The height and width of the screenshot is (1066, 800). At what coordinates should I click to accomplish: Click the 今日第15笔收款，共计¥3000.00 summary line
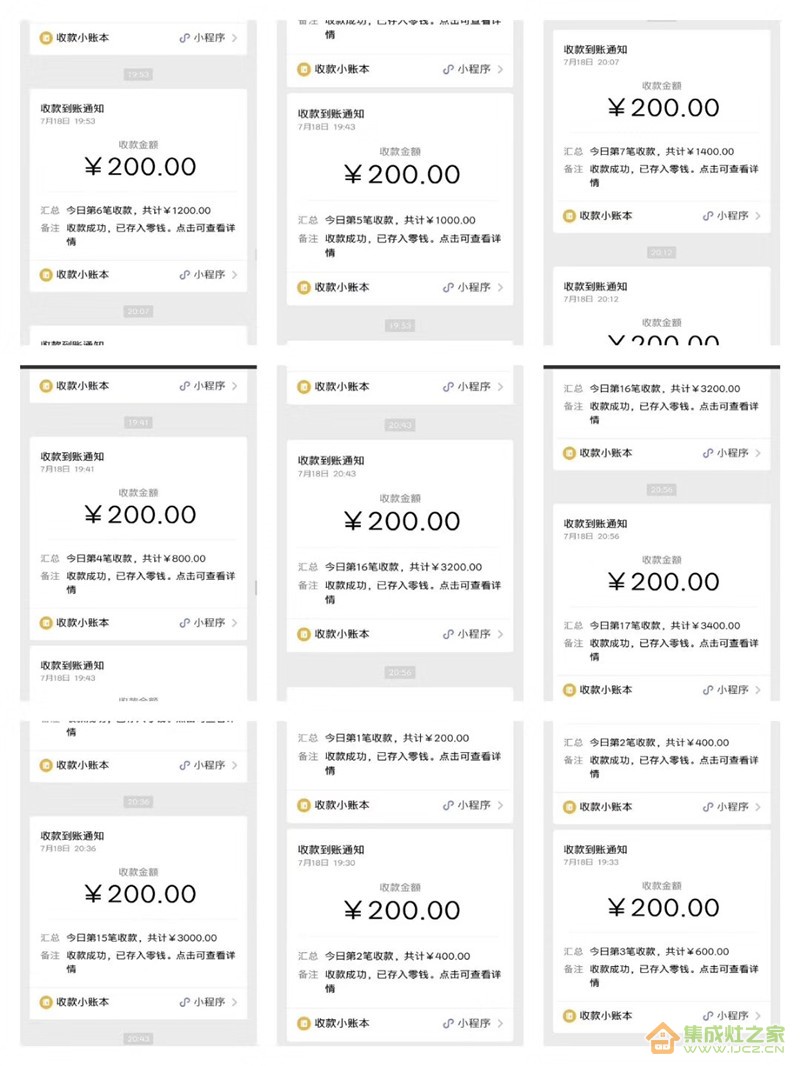141,938
